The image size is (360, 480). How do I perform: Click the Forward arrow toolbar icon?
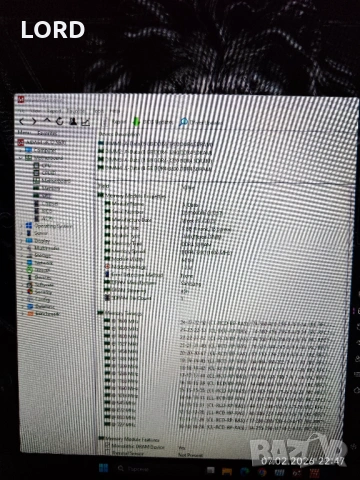click(x=34, y=122)
